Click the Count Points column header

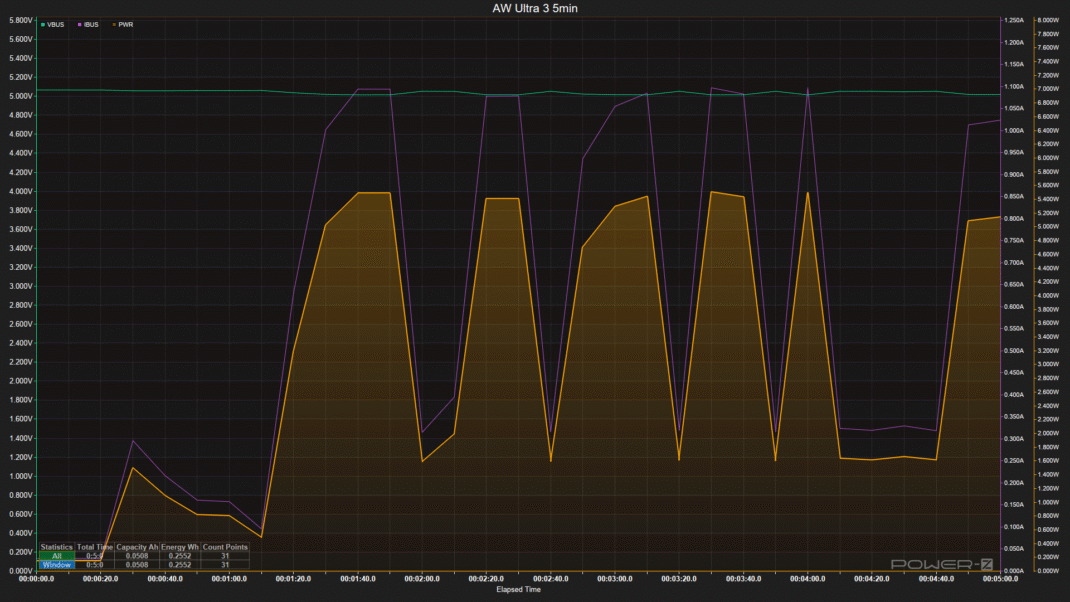(225, 547)
